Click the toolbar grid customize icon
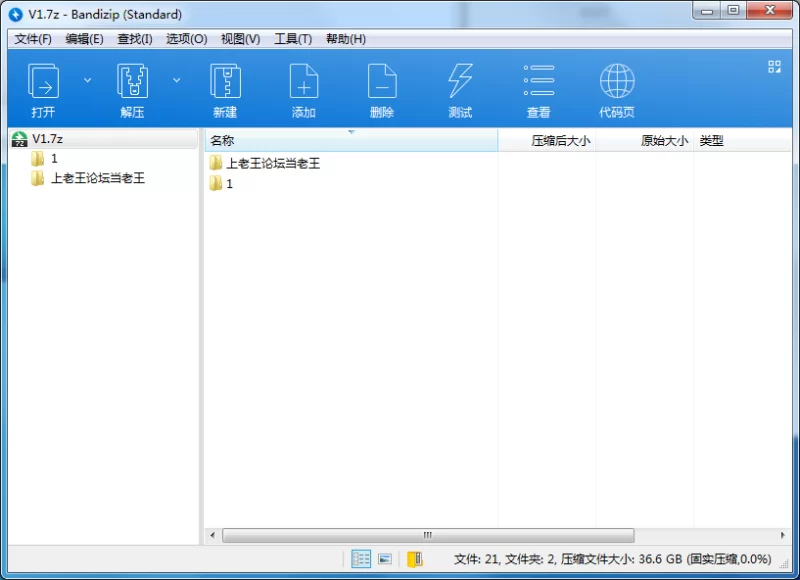 (774, 67)
